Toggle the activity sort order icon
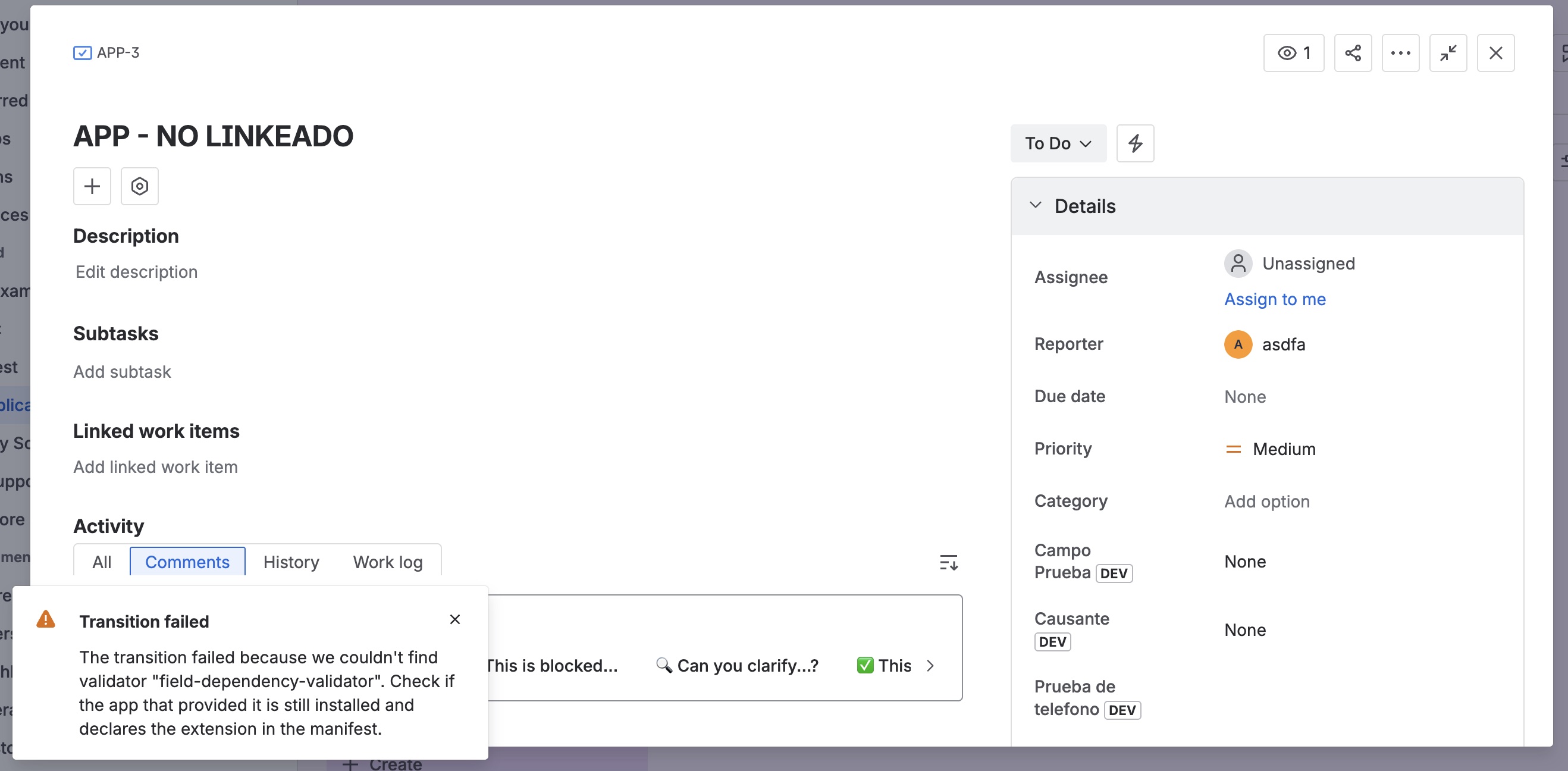This screenshot has height=771, width=1568. tap(948, 562)
